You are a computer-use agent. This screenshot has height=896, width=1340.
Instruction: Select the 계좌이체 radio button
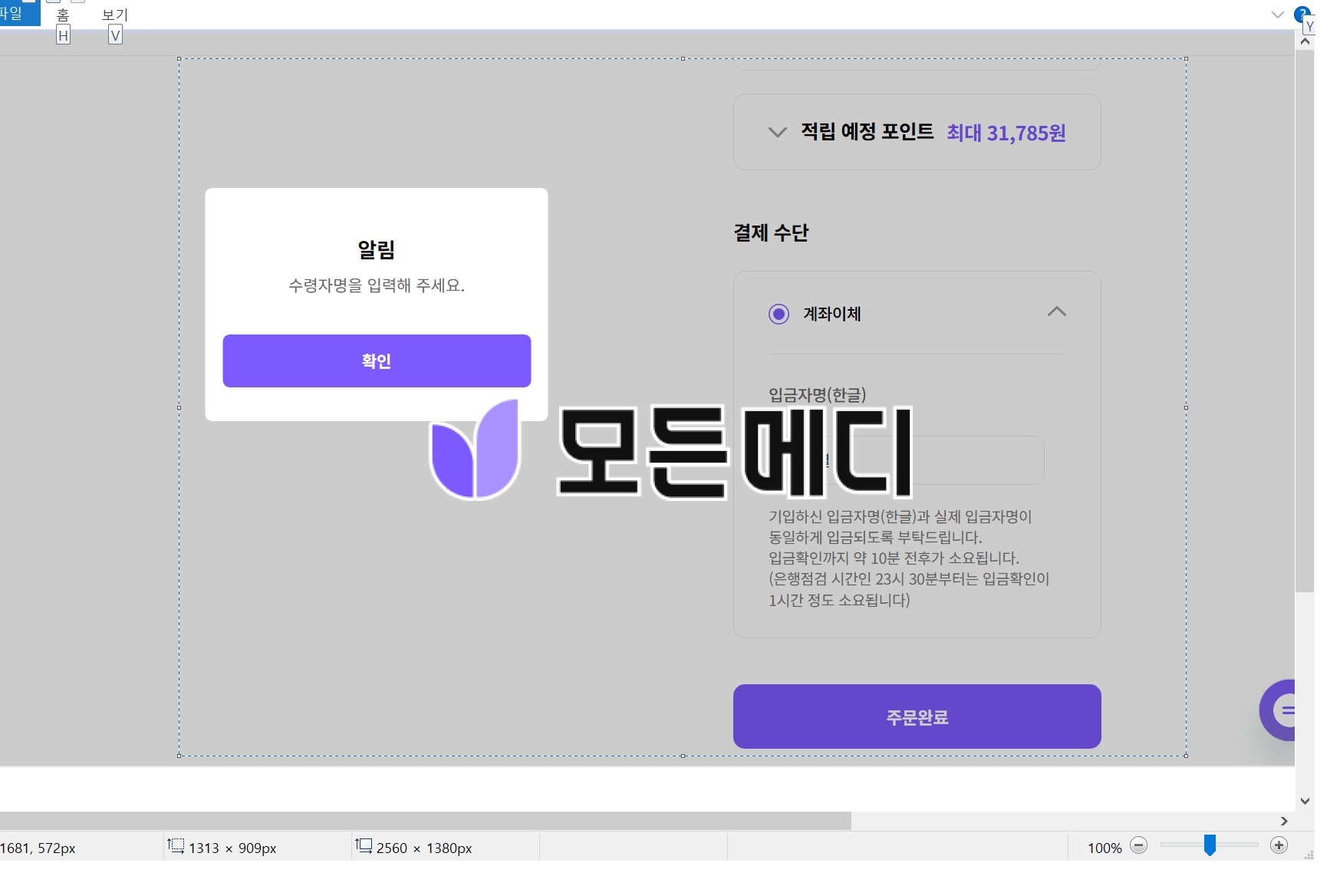pos(779,314)
